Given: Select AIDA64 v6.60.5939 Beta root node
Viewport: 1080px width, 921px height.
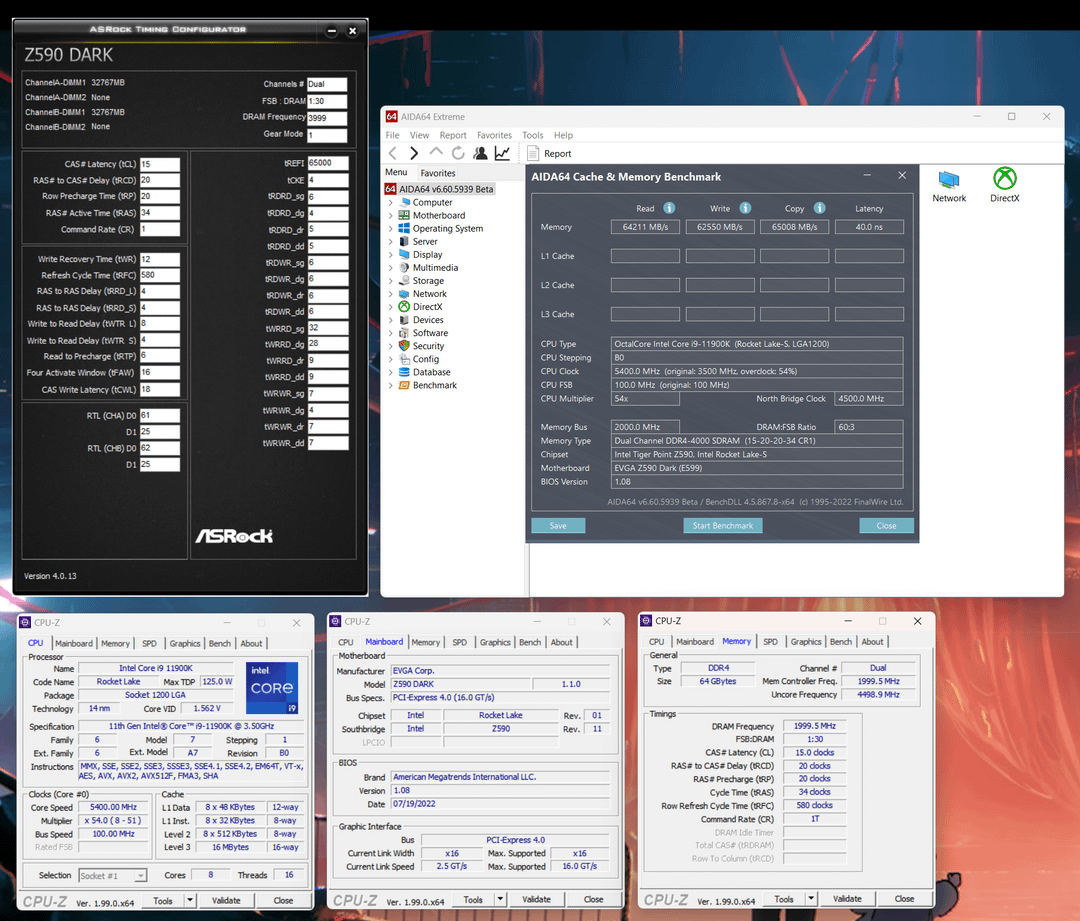Looking at the screenshot, I should point(446,189).
